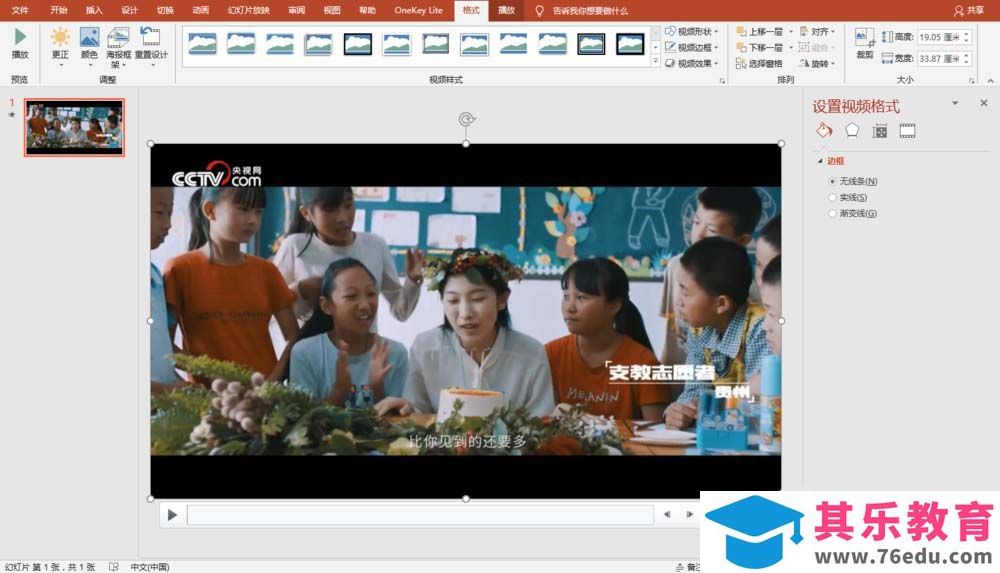Open the 海报框架 poster frame tool
This screenshot has height=573, width=1000.
coord(118,47)
